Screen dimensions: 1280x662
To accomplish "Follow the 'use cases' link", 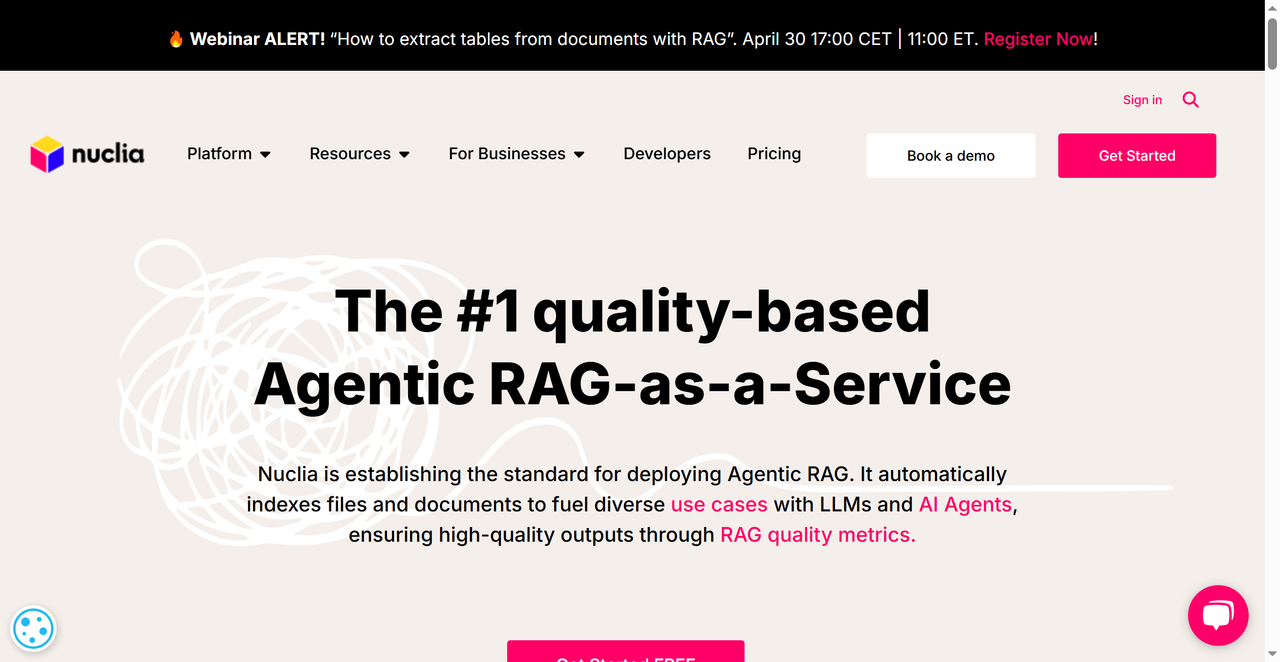I will click(x=719, y=505).
